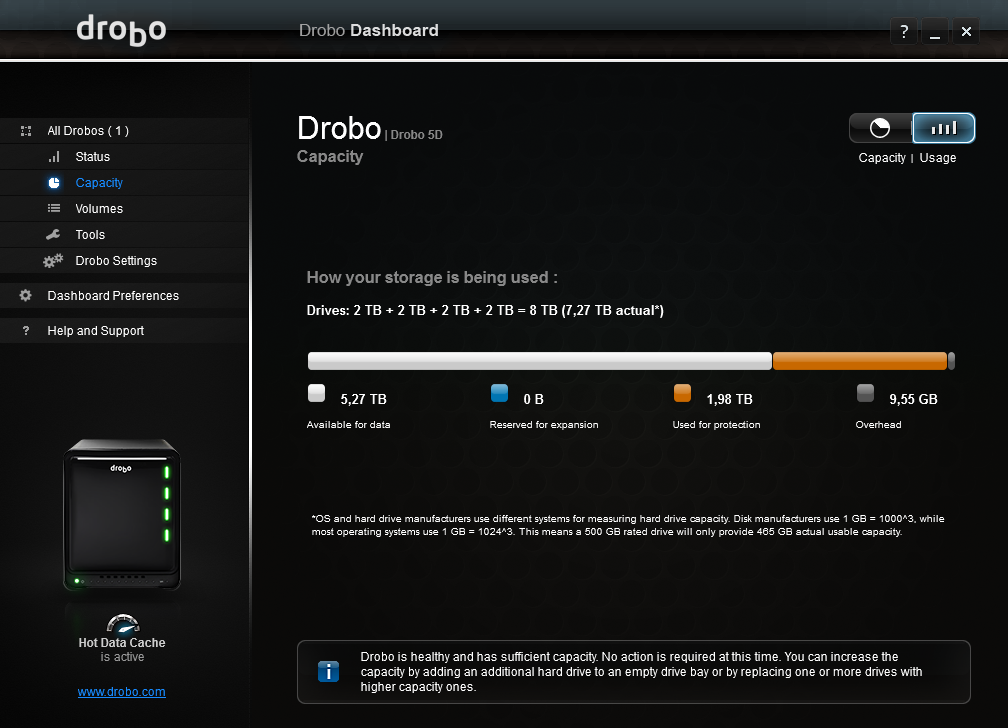Image resolution: width=1008 pixels, height=728 pixels.
Task: Click the Drobo Settings gears icon
Action: click(x=53, y=261)
